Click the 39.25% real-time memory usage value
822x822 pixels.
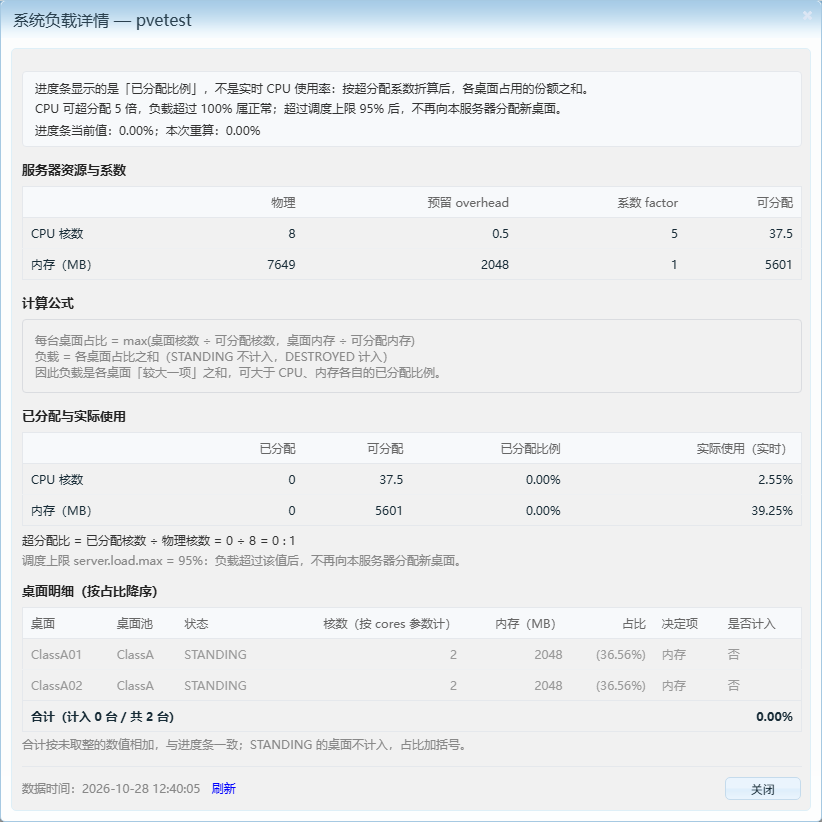click(x=772, y=510)
